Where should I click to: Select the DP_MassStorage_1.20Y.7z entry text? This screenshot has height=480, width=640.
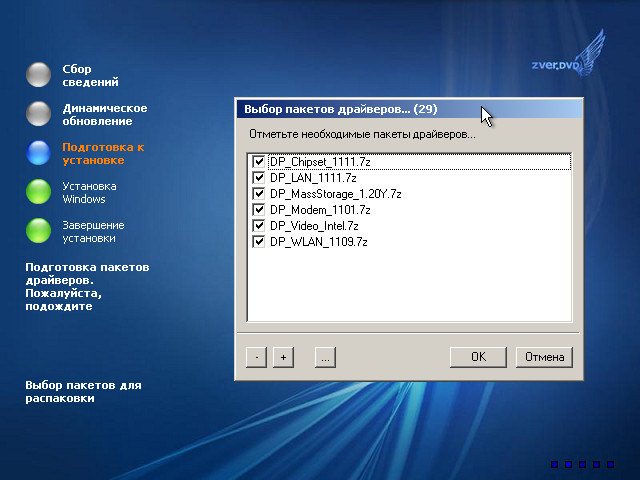[336, 194]
